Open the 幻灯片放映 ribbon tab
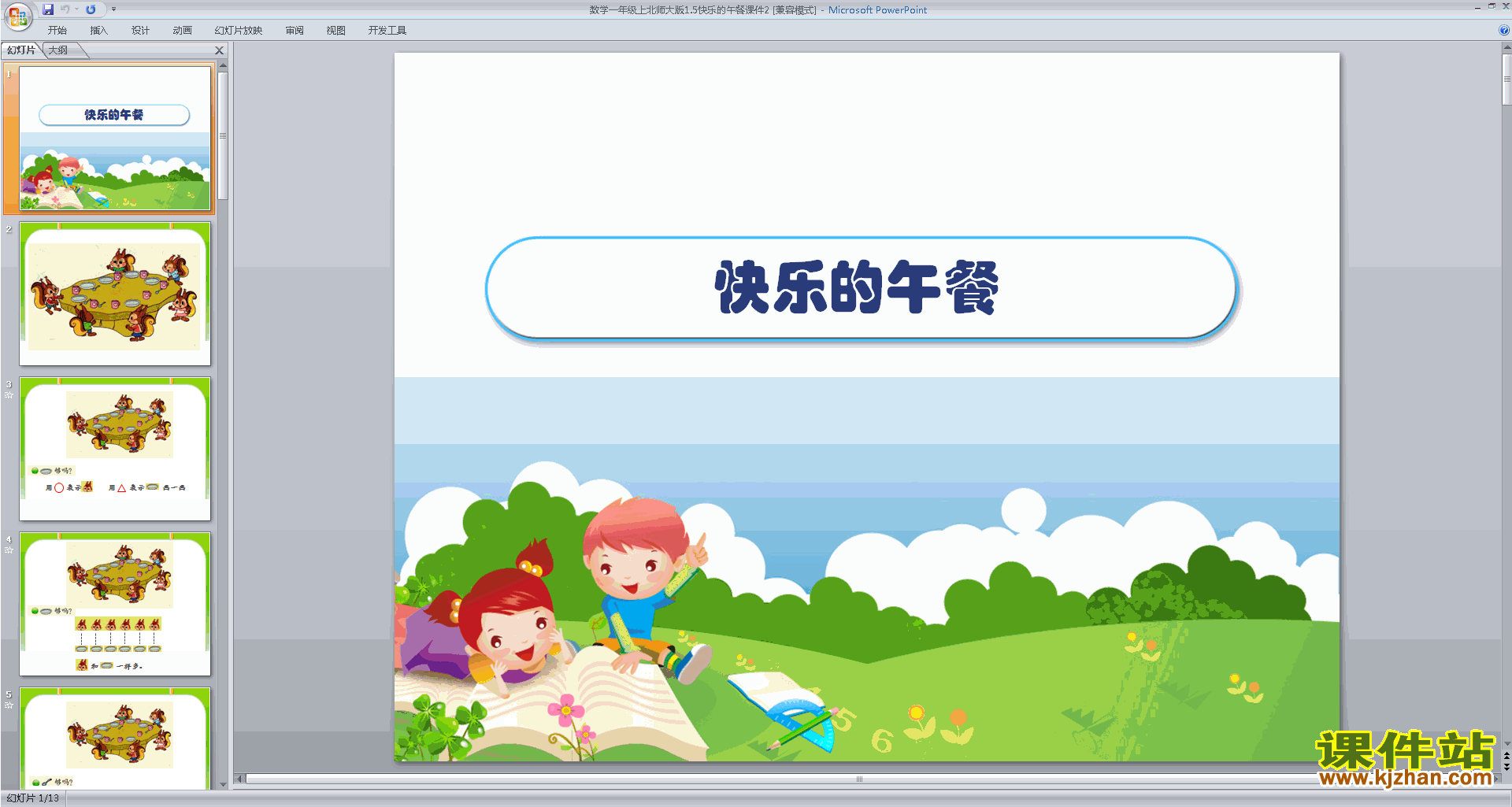This screenshot has width=1512, height=807. [239, 31]
